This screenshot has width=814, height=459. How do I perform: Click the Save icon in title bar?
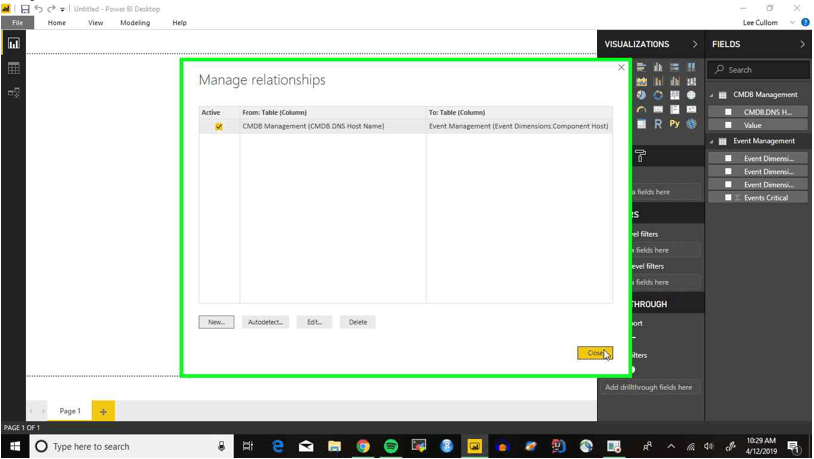pos(25,9)
